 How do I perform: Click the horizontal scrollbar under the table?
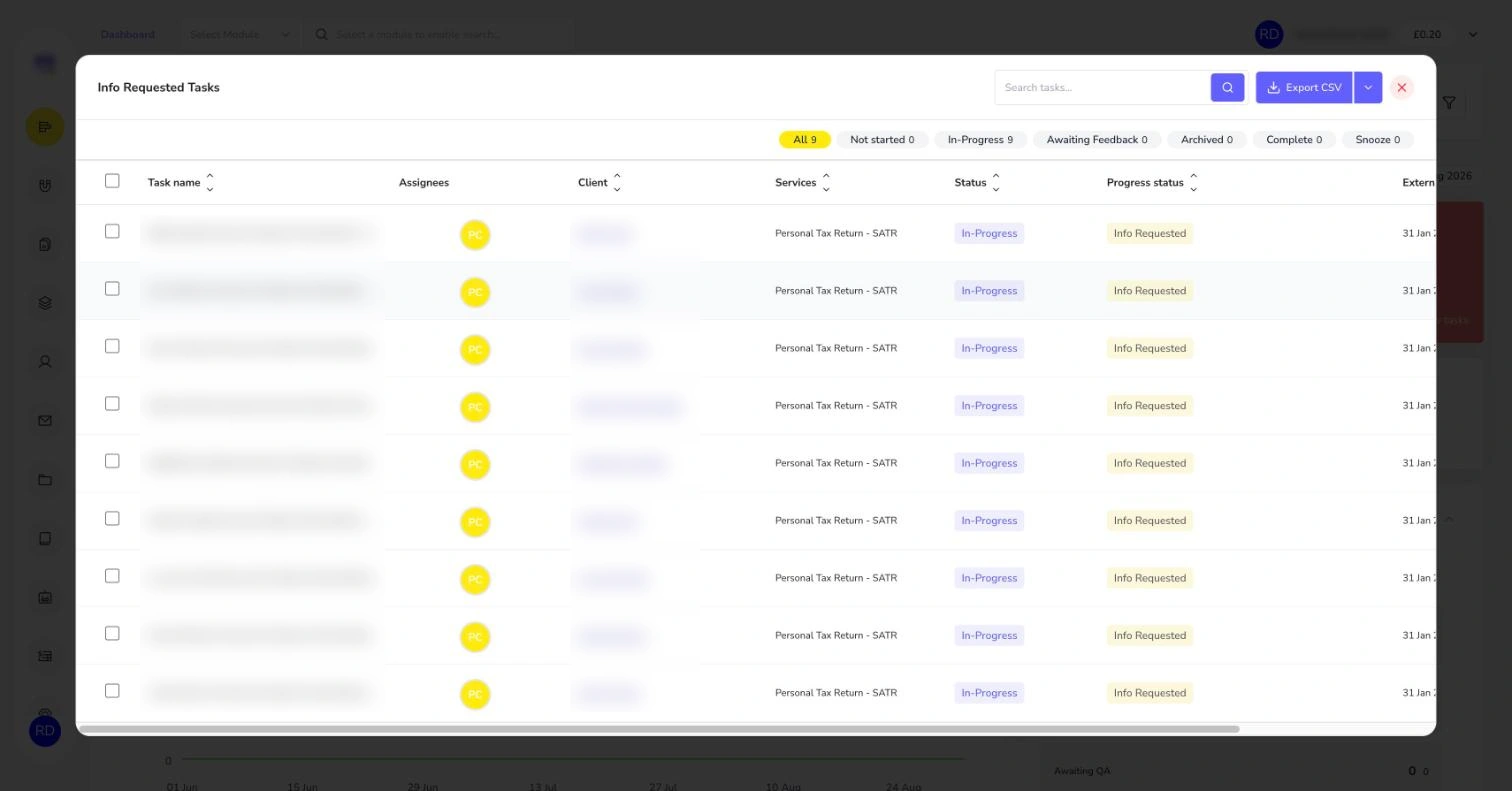(659, 729)
